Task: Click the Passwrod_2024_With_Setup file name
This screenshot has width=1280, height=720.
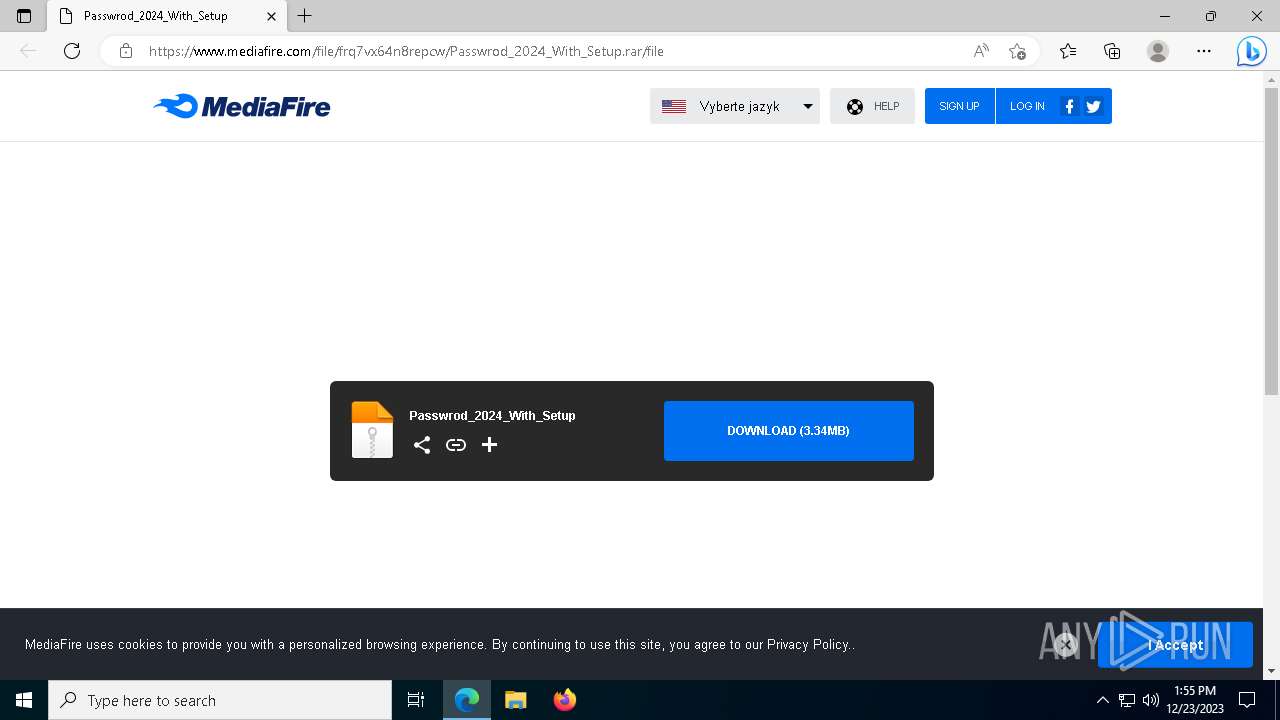Action: [492, 415]
